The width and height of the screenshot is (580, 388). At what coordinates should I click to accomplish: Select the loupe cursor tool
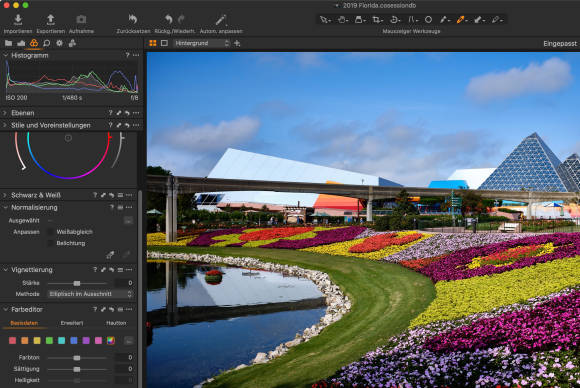tap(360, 20)
